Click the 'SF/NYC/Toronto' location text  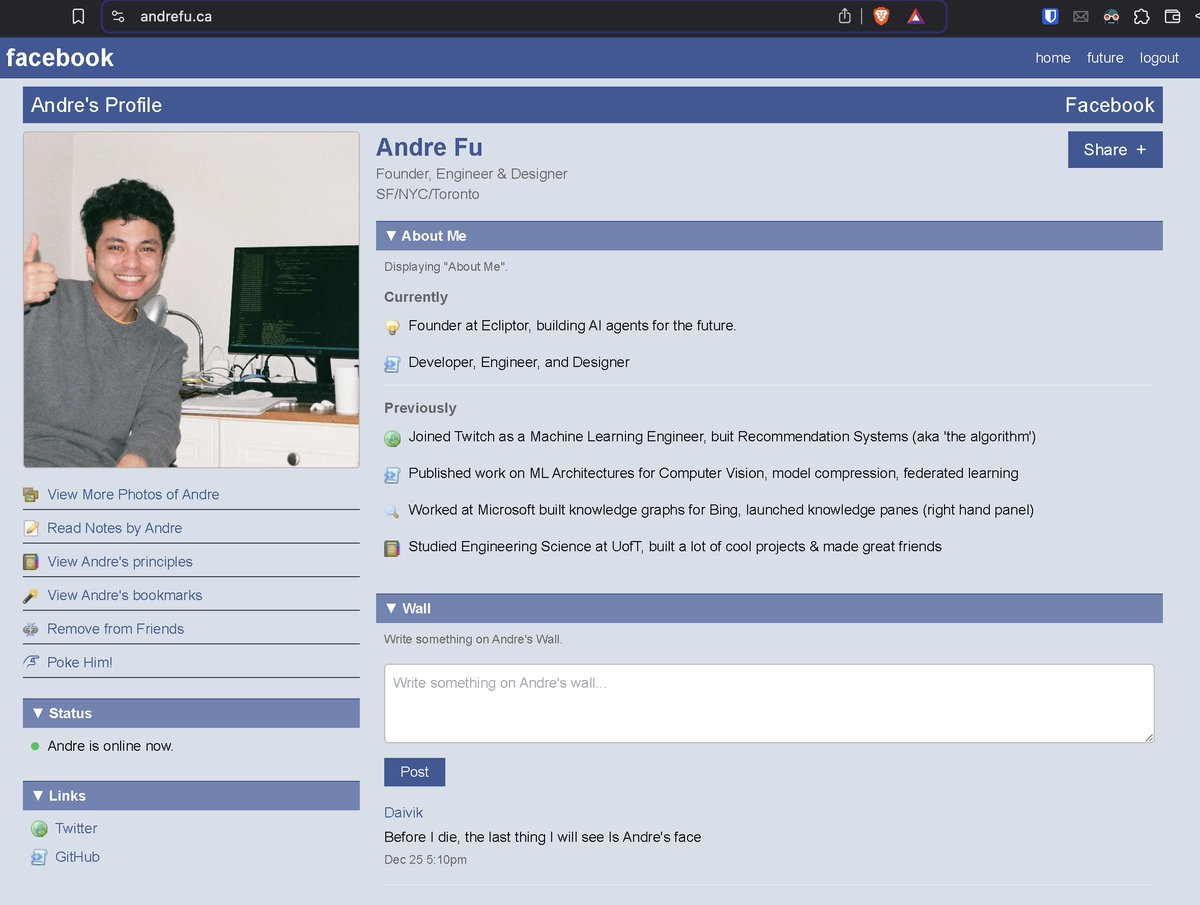click(x=428, y=194)
